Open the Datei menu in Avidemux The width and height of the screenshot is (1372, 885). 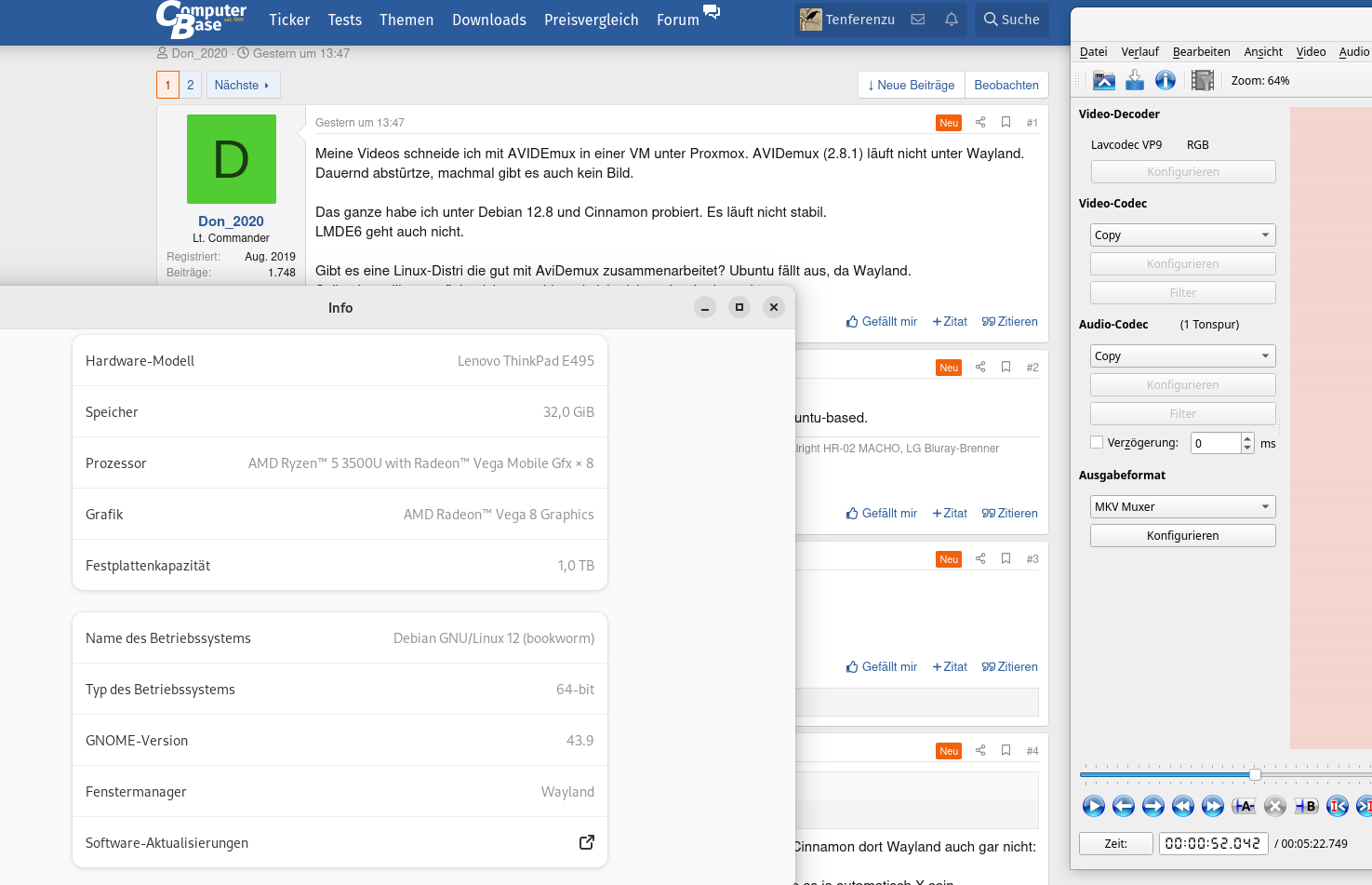(1094, 52)
